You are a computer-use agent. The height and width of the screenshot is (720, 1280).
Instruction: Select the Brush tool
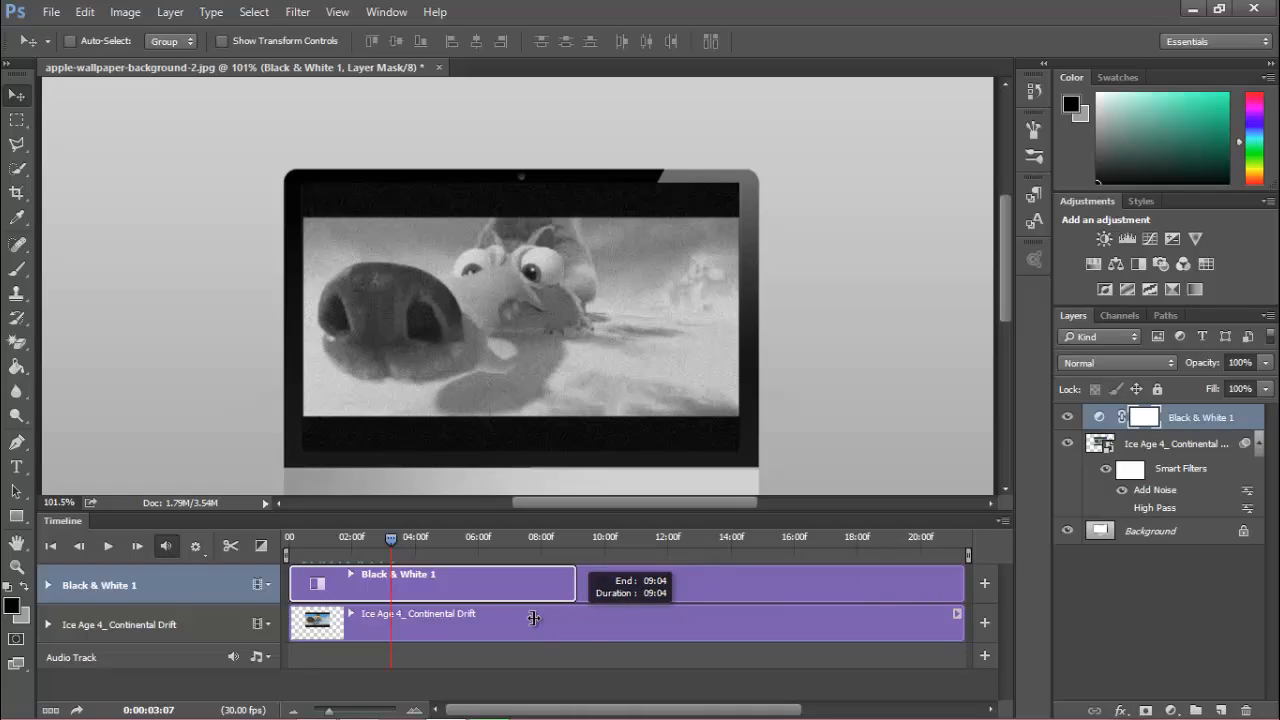click(17, 270)
